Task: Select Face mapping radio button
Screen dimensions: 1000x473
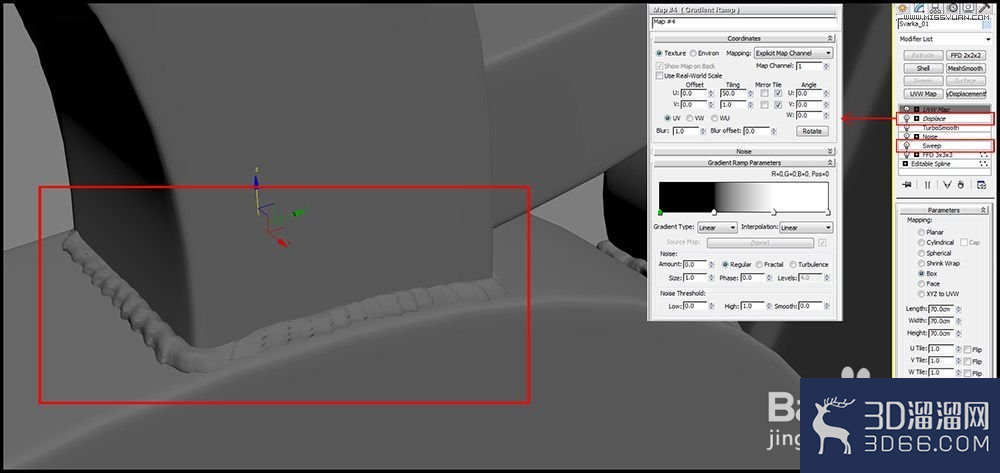Action: click(921, 284)
